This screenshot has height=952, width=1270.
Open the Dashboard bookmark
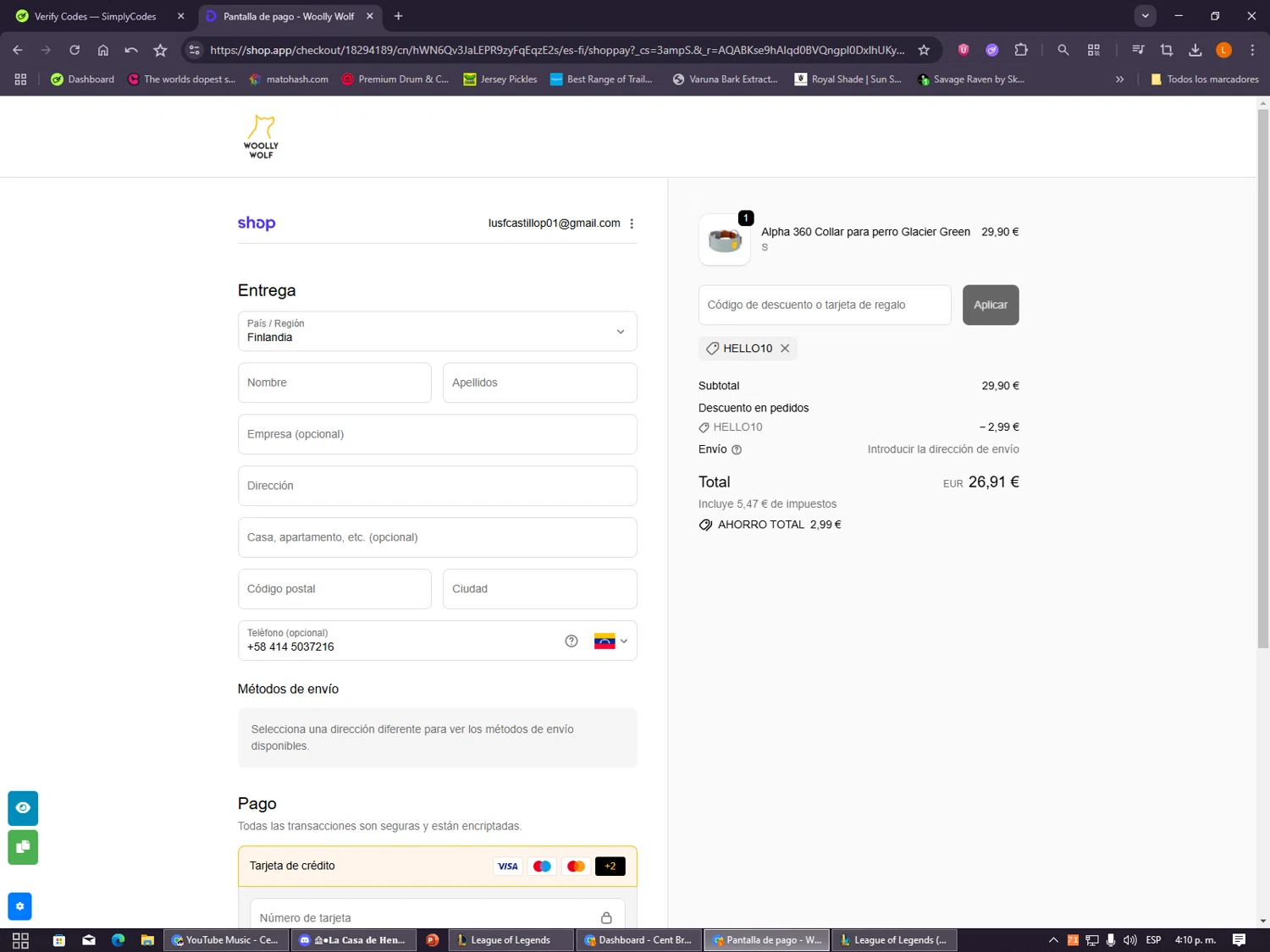tap(82, 80)
